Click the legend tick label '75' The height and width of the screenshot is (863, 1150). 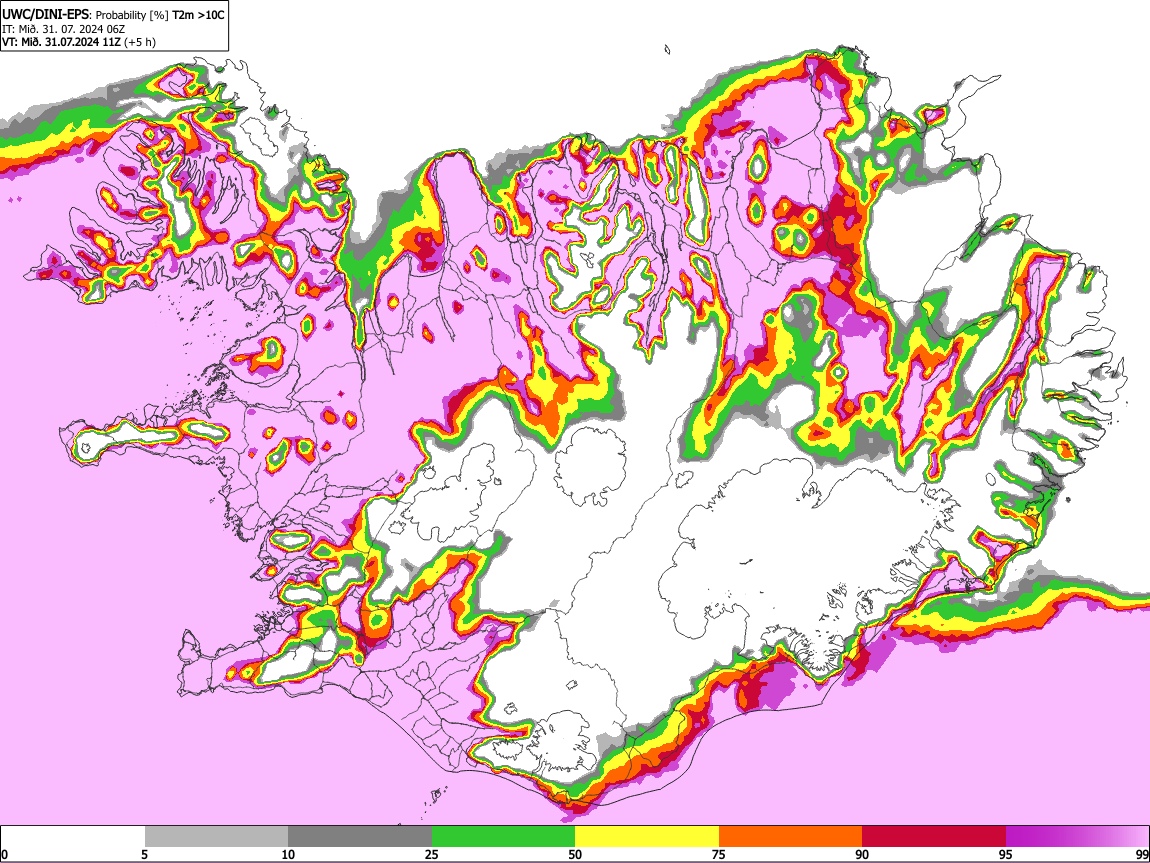click(x=719, y=854)
